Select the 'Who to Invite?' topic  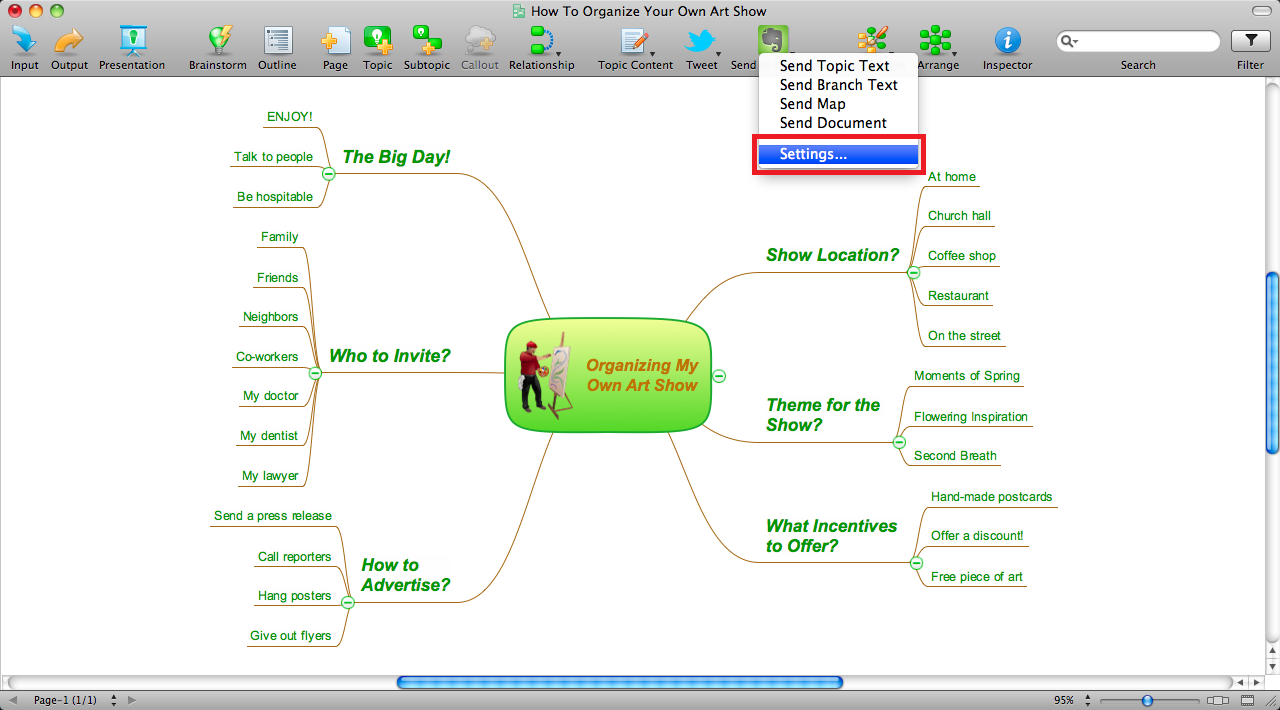click(x=389, y=356)
